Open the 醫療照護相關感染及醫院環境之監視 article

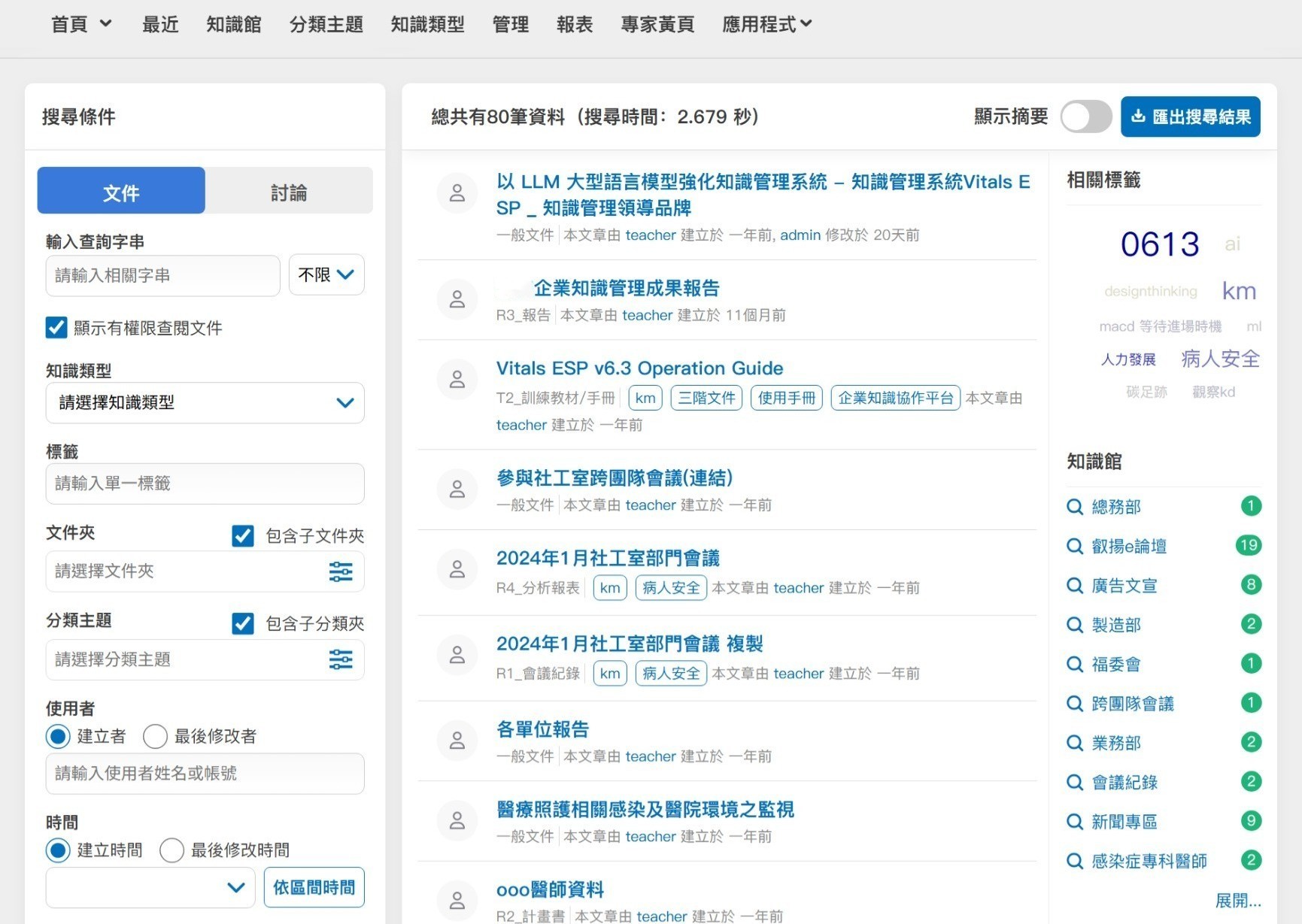pyautogui.click(x=645, y=810)
